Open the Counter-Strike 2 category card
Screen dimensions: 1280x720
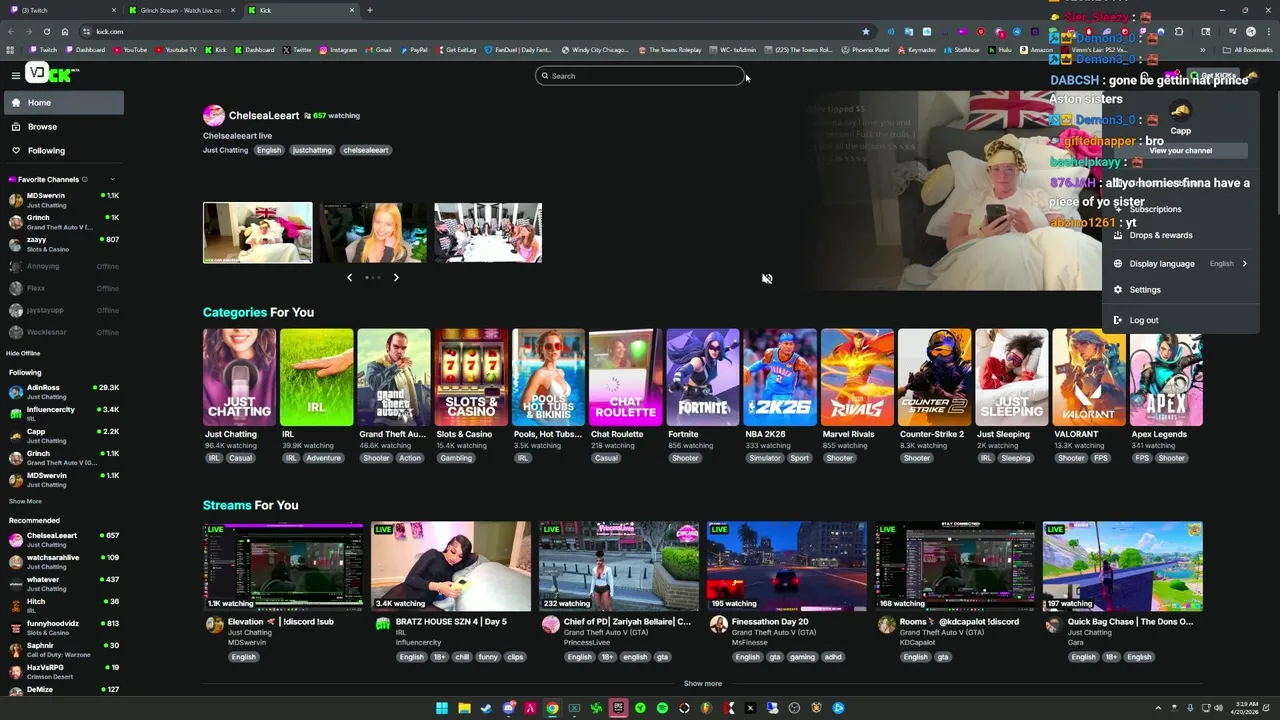pyautogui.click(x=934, y=377)
